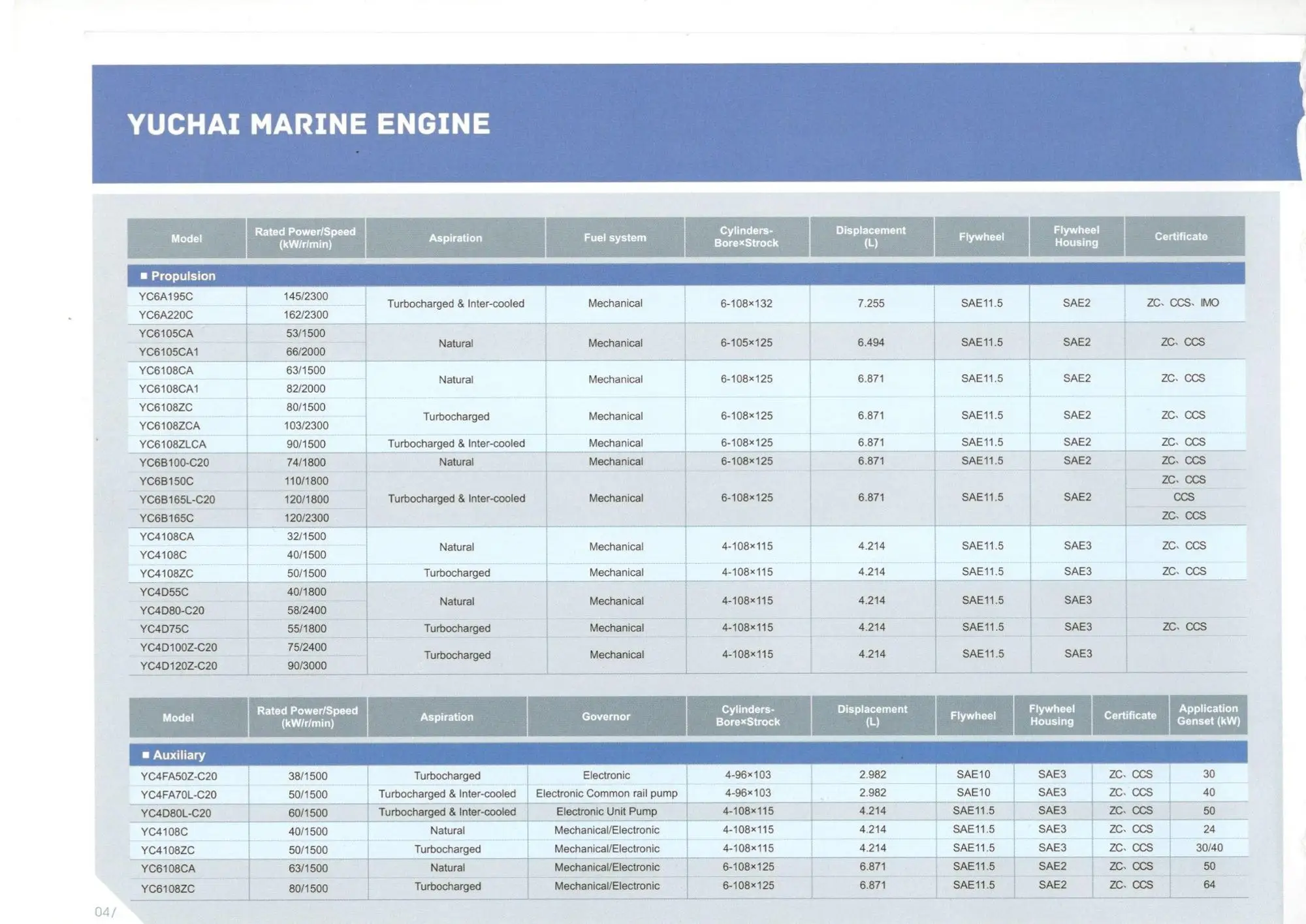Click the Application Genset (kW) header
The width and height of the screenshot is (1306, 924).
pyautogui.click(x=1208, y=715)
